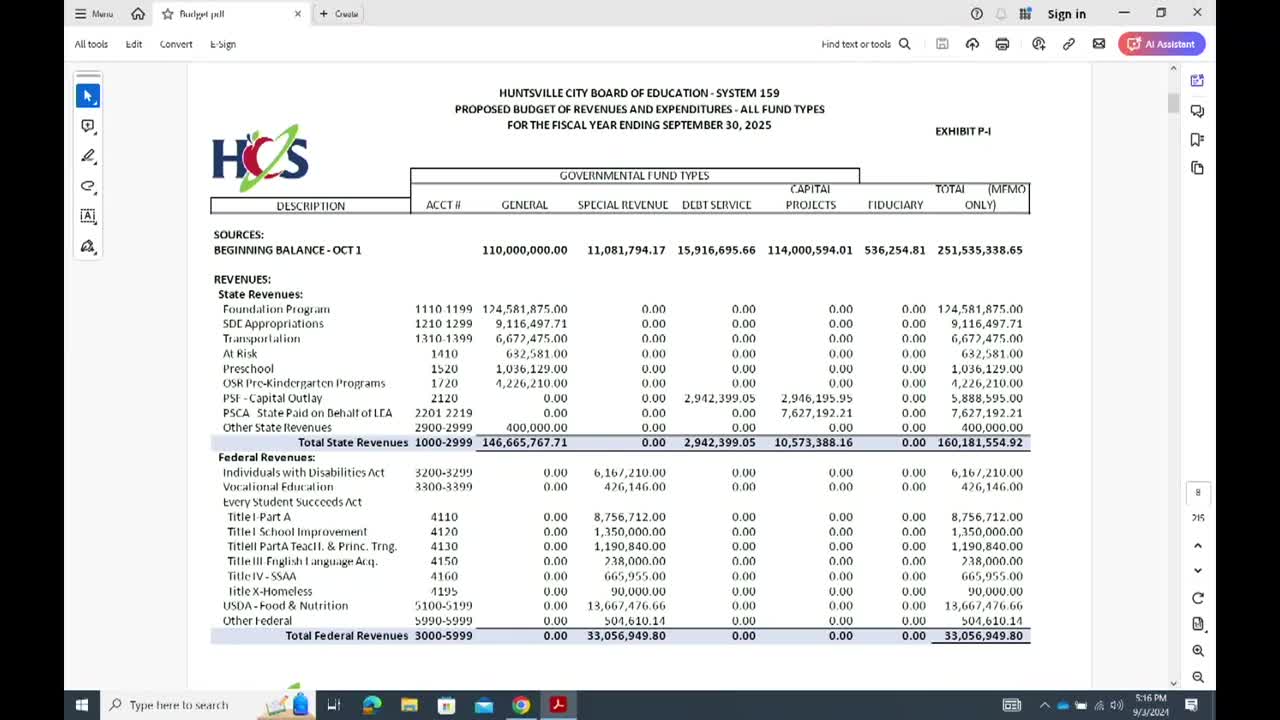Select the arrow selection tool

click(x=88, y=96)
